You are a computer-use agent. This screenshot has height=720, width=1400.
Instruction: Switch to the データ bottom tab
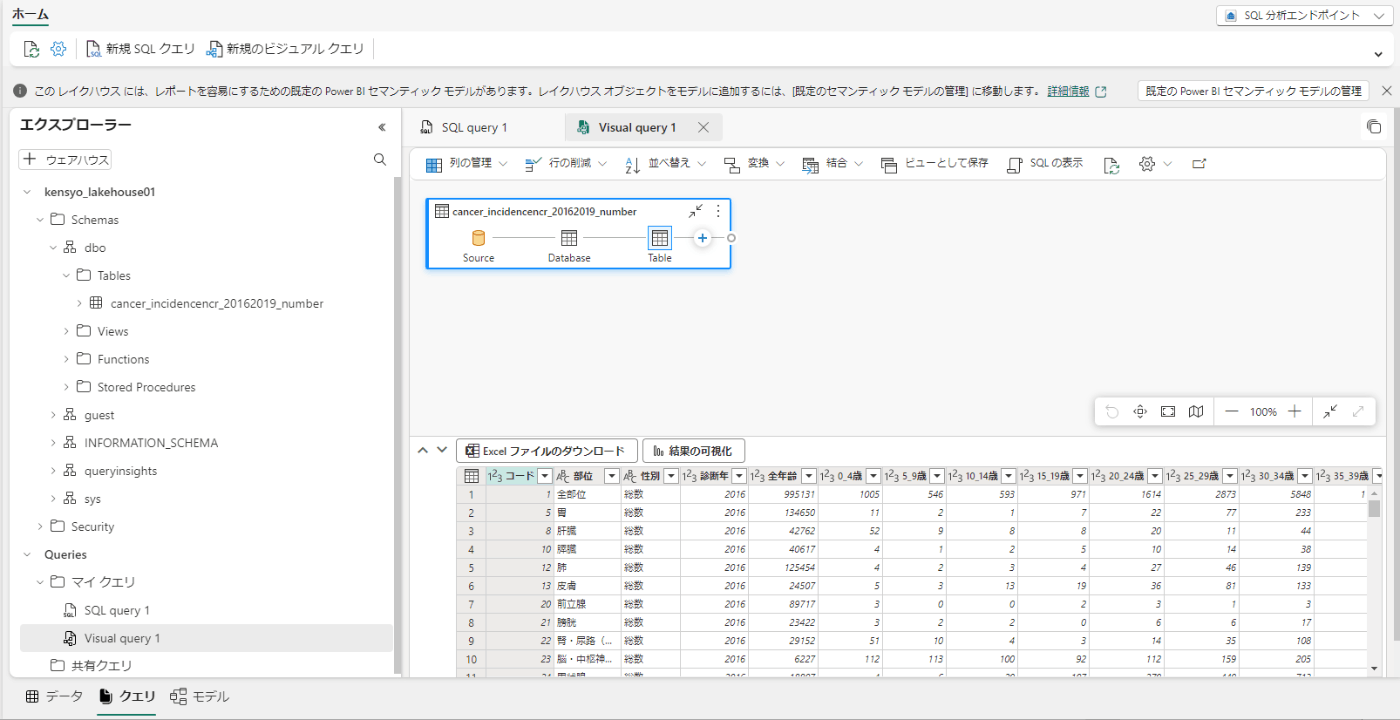click(x=54, y=697)
